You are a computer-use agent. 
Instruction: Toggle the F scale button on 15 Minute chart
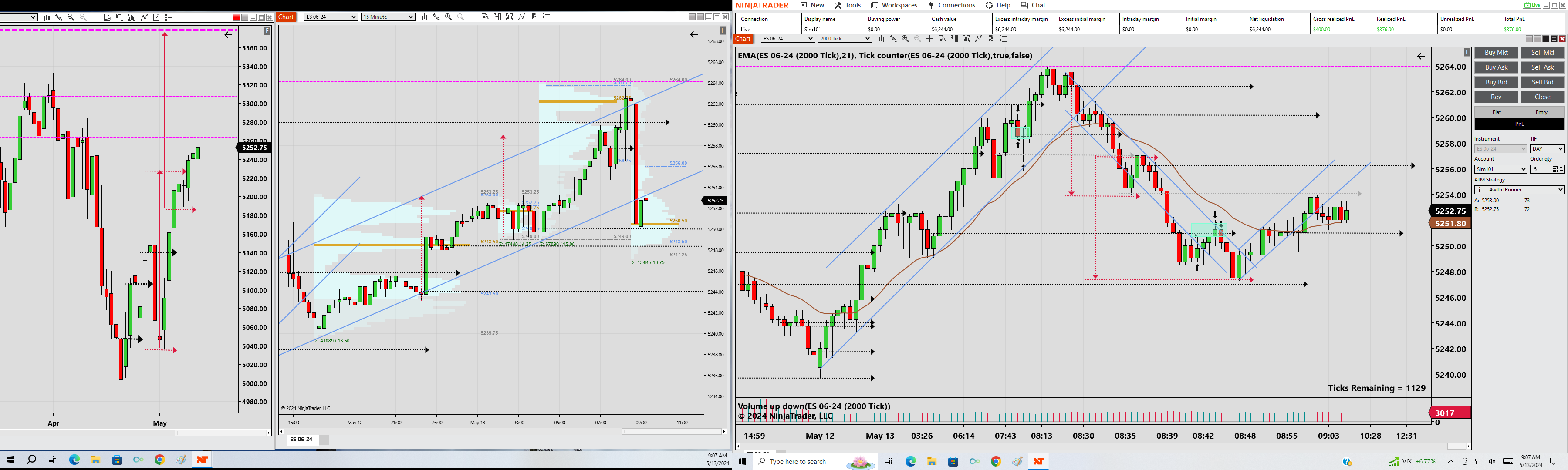point(723,30)
